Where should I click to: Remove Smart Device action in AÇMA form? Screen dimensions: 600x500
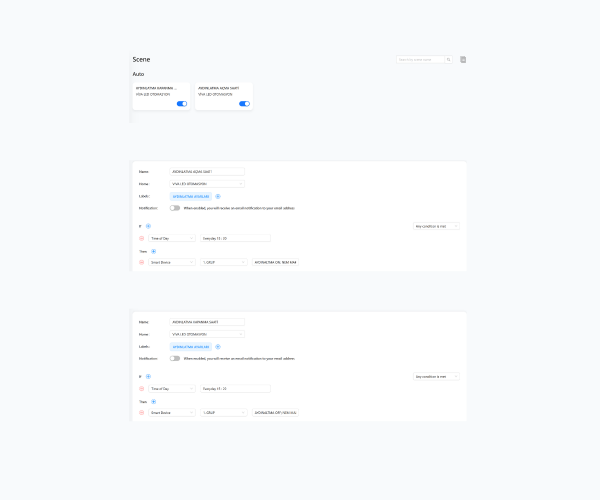point(142,262)
